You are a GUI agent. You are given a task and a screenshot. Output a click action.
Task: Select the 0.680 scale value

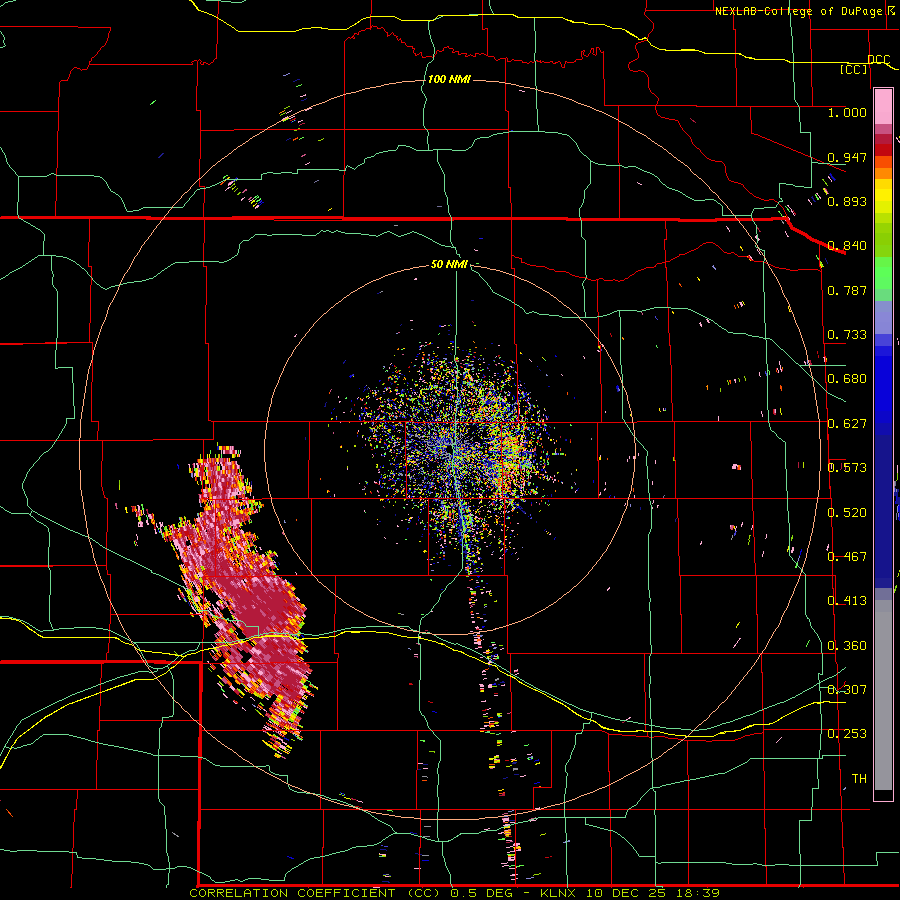(x=847, y=379)
